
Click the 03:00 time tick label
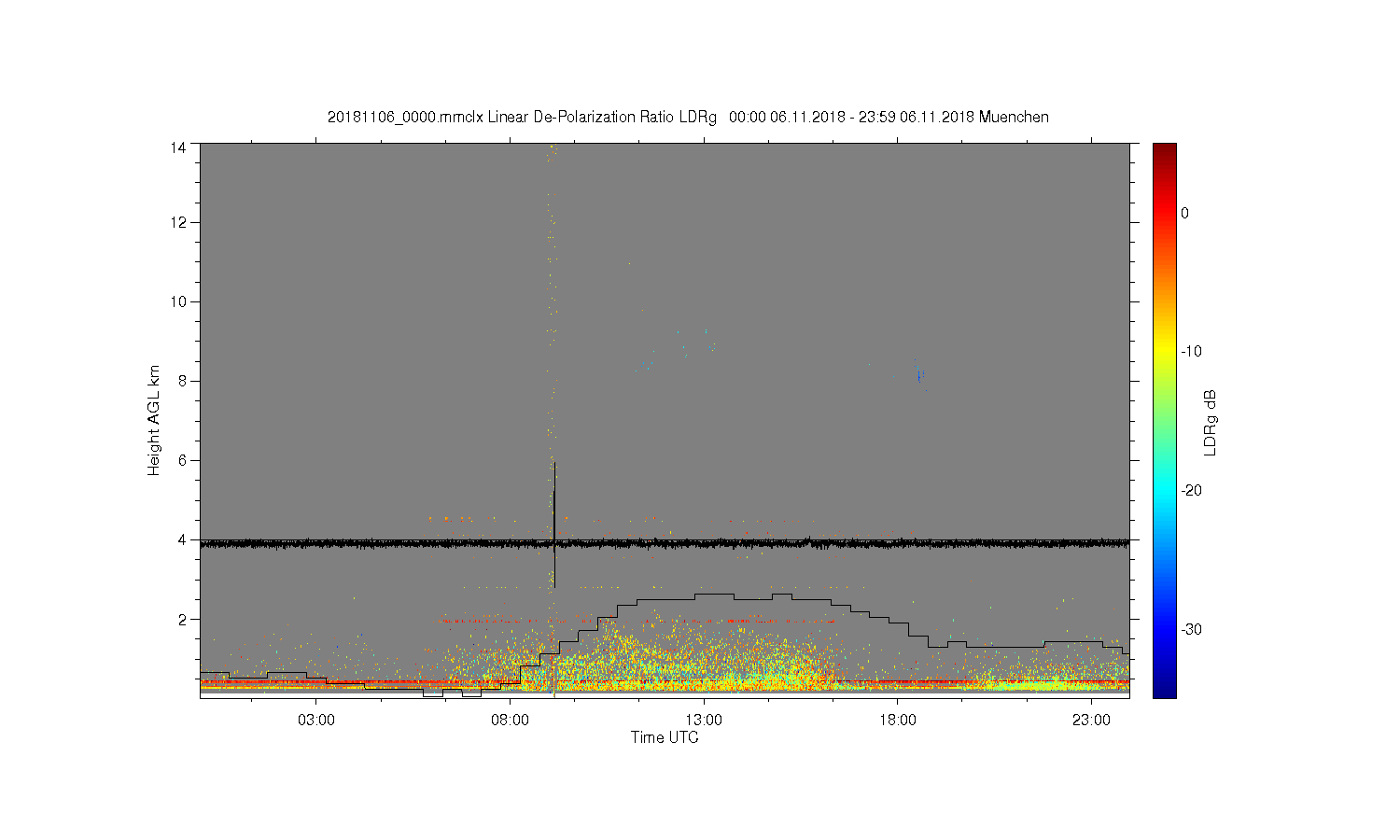[315, 721]
